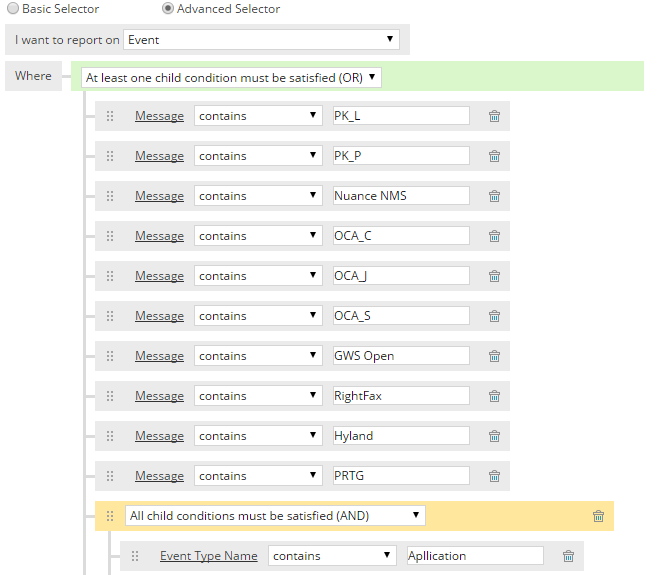Expand the AND child conditions dropdown

(x=275, y=516)
